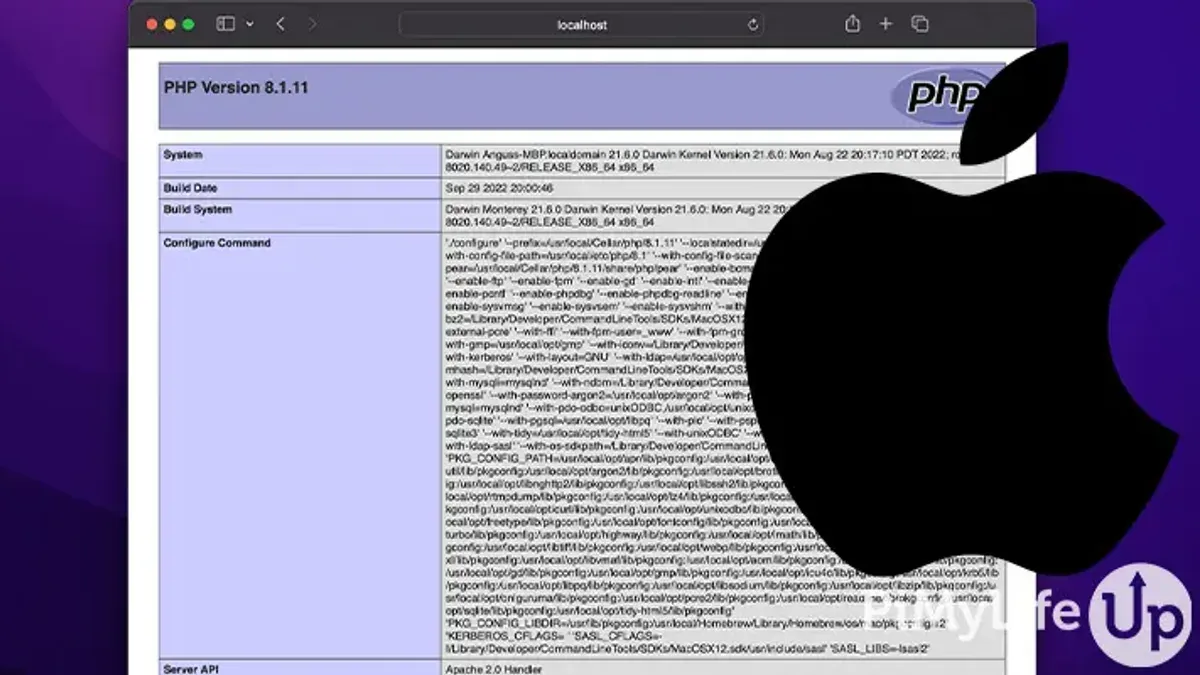This screenshot has height=675, width=1200.
Task: Click the localhost address bar
Action: (x=582, y=24)
